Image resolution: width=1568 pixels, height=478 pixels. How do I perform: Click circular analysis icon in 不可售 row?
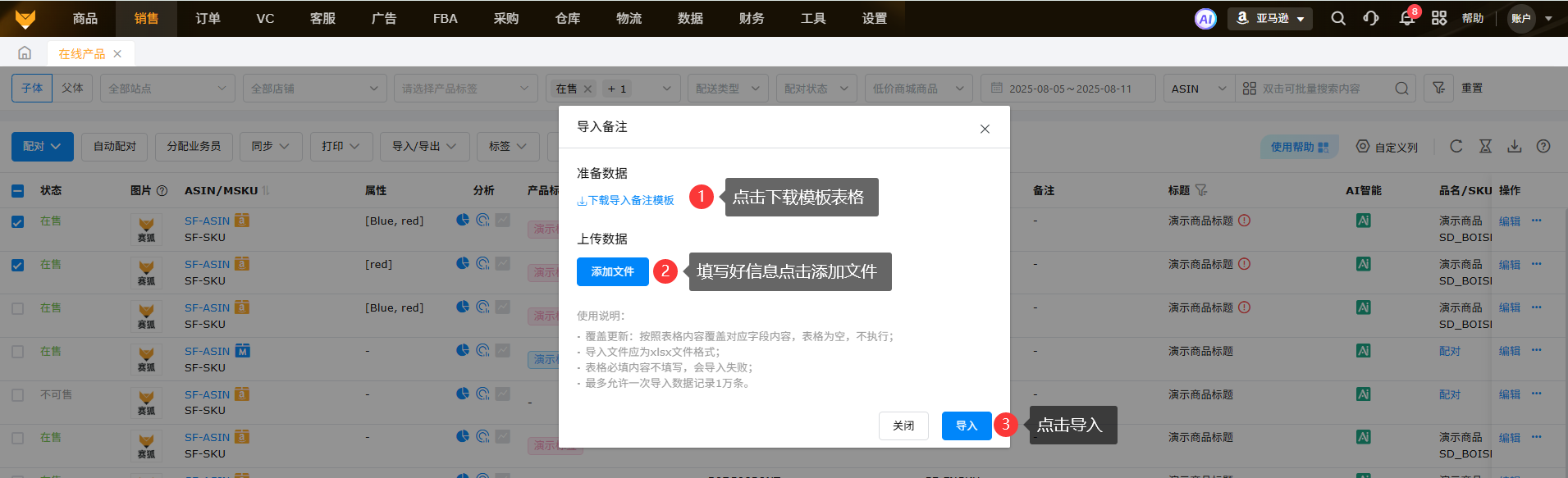coord(482,394)
